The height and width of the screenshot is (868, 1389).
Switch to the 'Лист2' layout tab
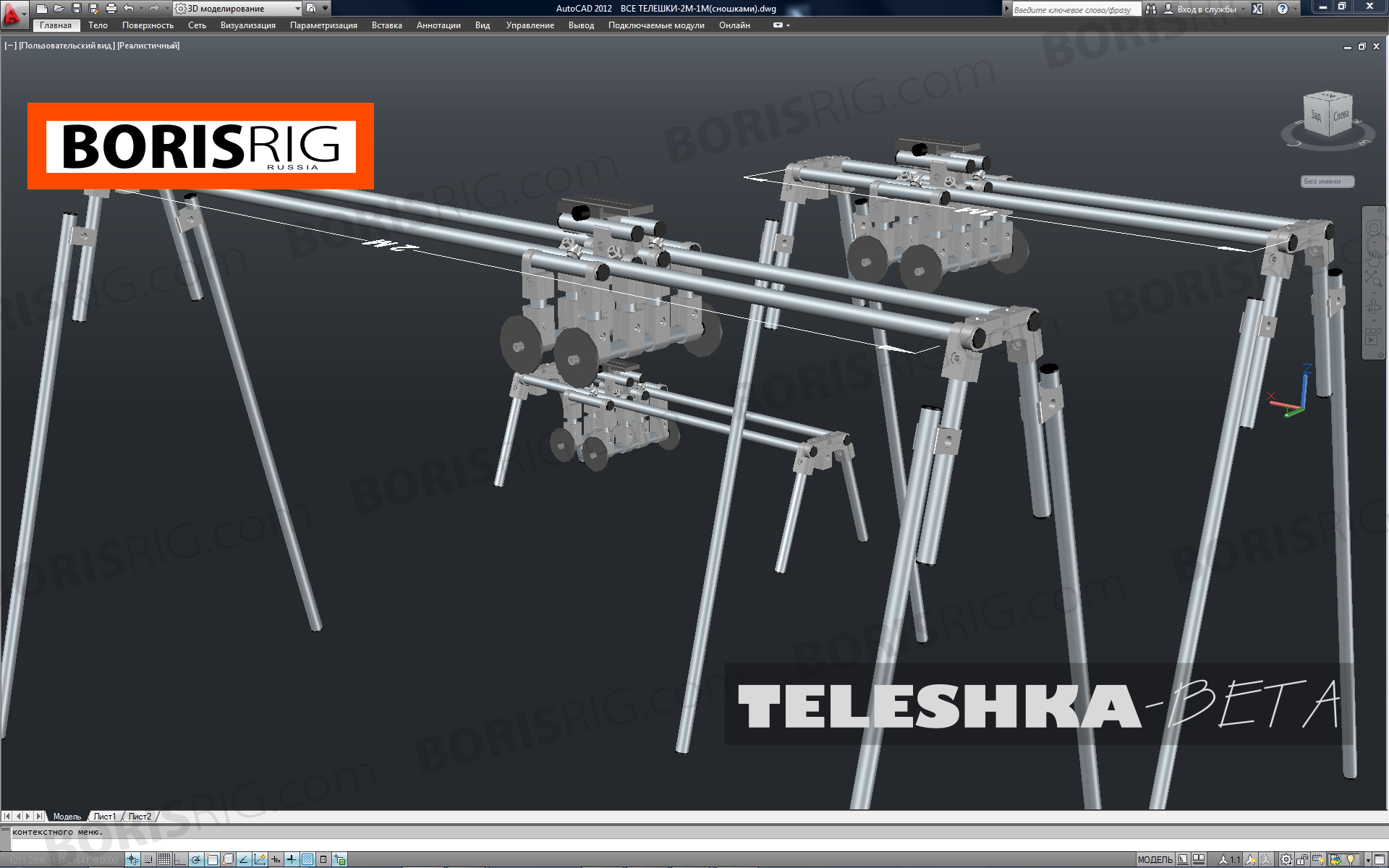(x=140, y=816)
